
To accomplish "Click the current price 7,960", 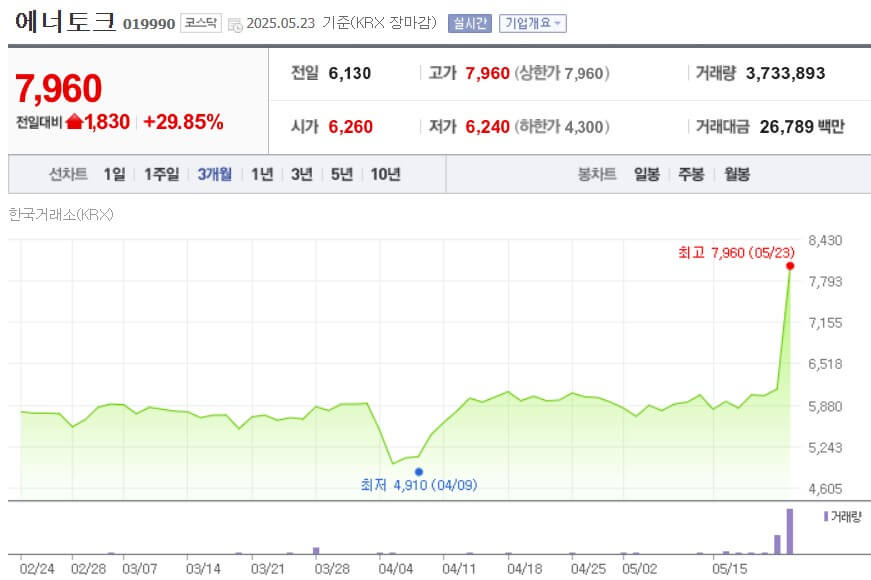I will (x=58, y=88).
